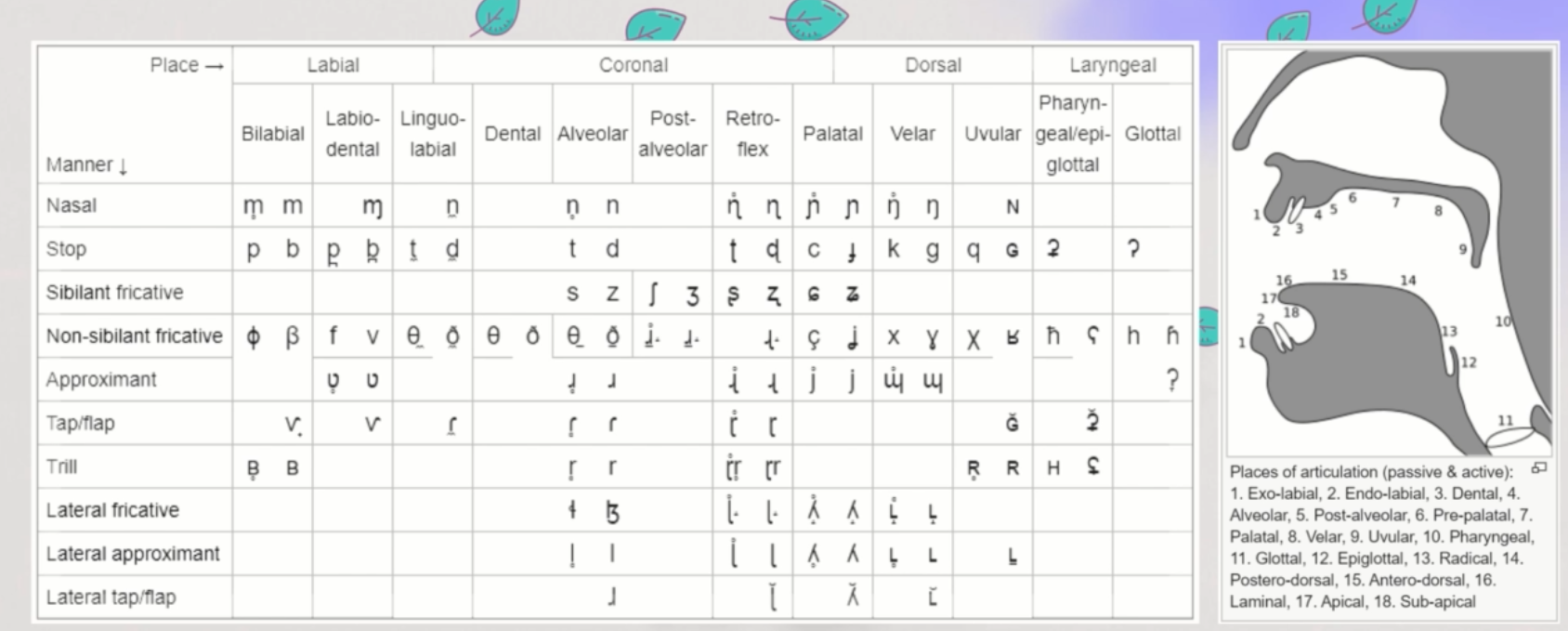The image size is (1568, 631).
Task: Select the Pharyngeal/epiglottal column header
Action: pos(1072,134)
